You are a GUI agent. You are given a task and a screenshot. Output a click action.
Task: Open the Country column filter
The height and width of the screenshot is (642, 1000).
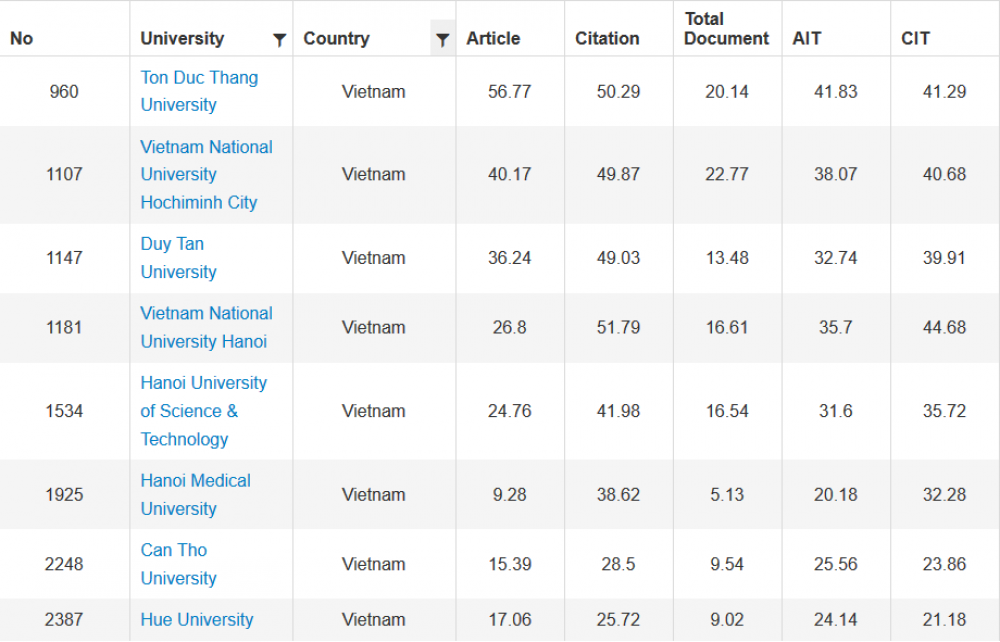(441, 38)
